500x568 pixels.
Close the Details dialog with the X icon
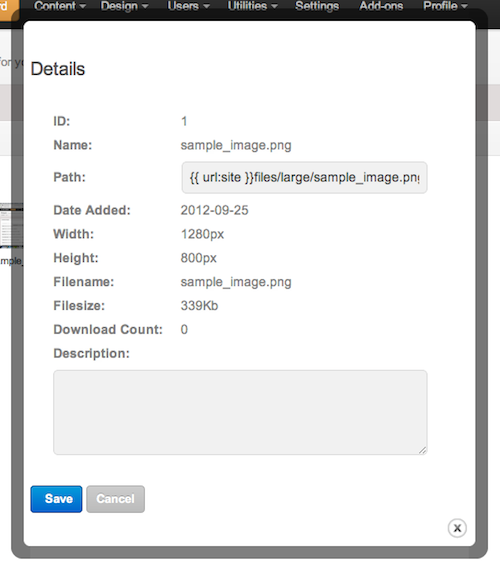click(457, 528)
